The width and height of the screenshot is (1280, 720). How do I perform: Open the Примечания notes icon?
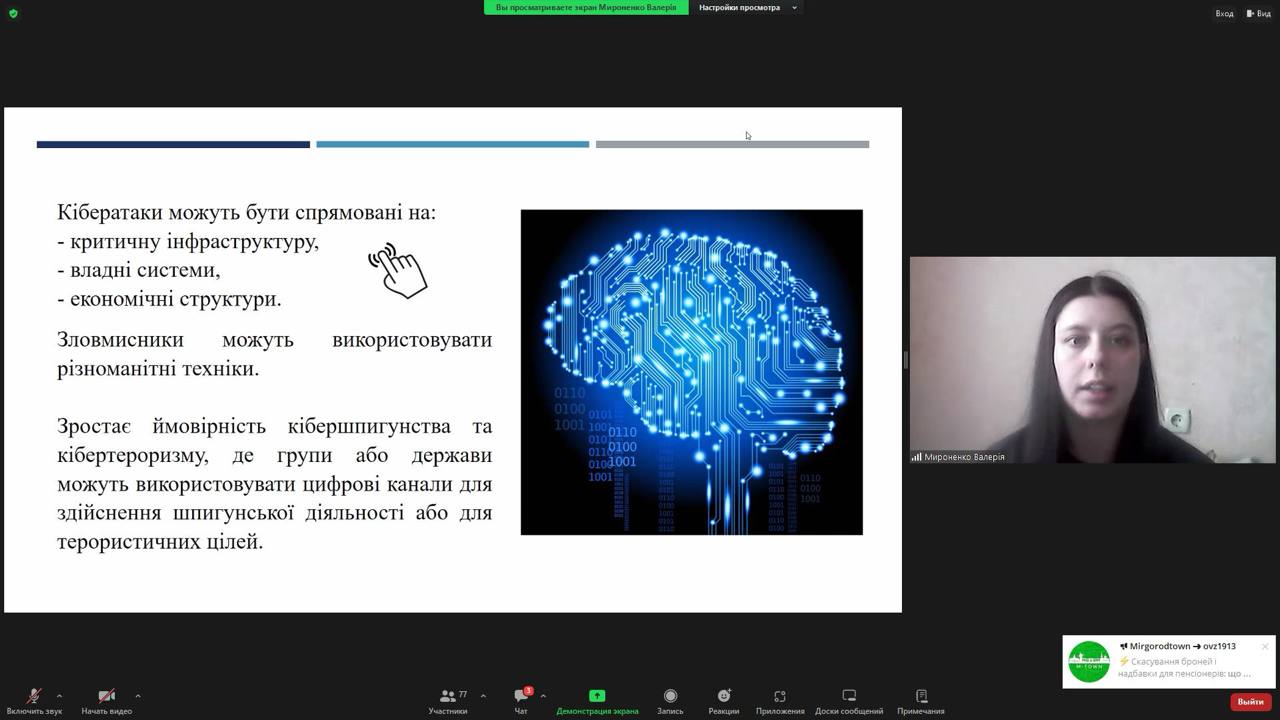[x=921, y=696]
